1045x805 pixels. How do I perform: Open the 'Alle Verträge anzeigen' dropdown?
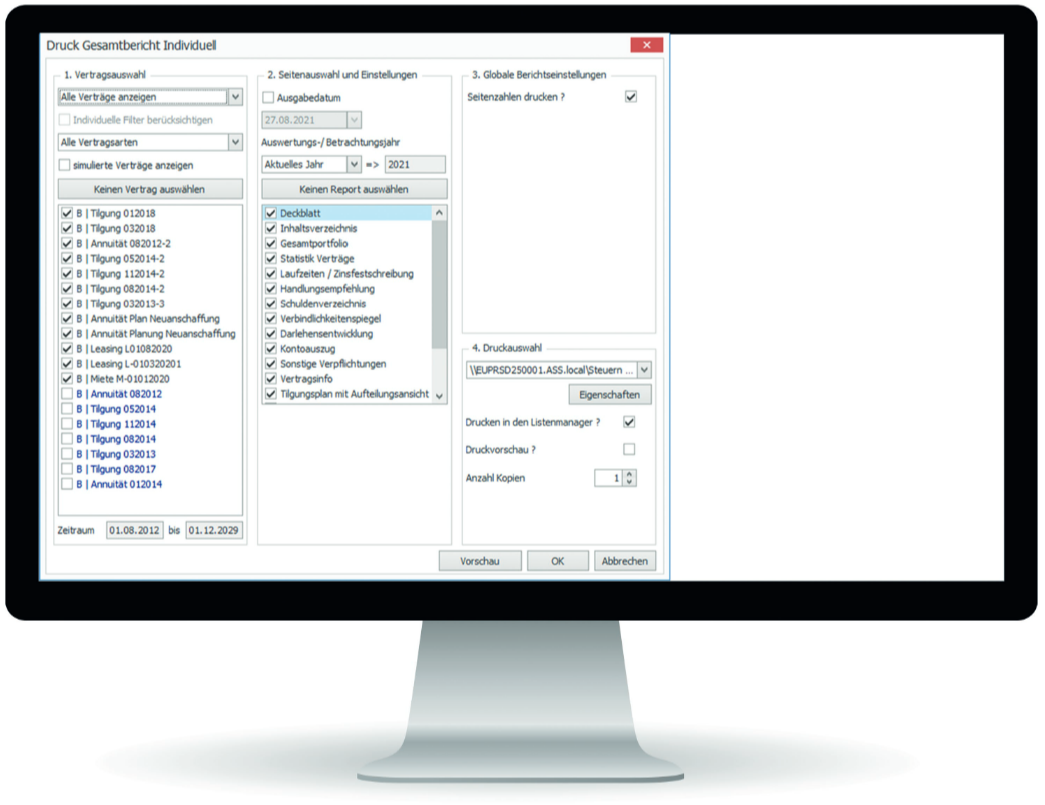235,97
